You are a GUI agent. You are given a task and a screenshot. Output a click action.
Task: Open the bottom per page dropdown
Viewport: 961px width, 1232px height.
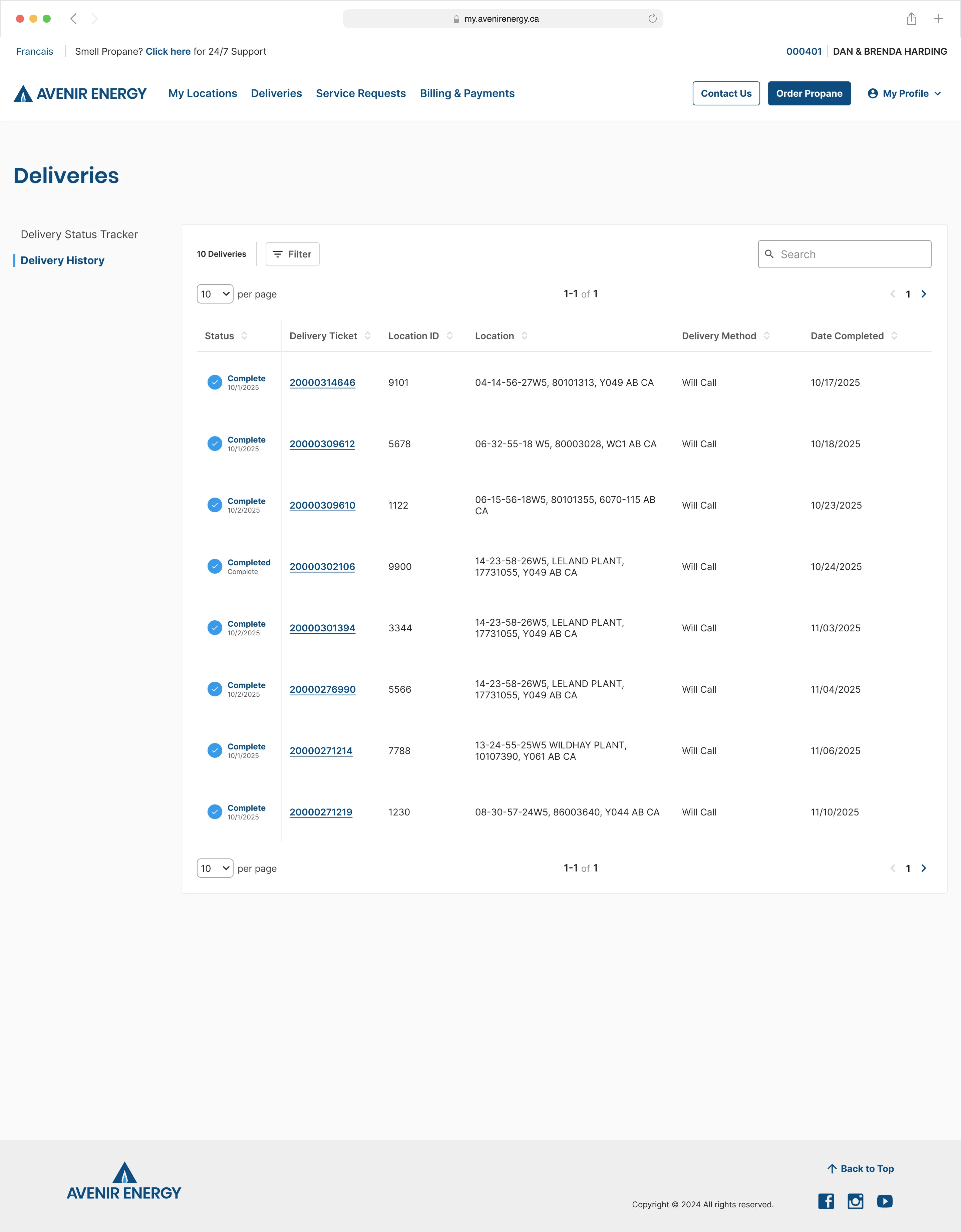(215, 868)
